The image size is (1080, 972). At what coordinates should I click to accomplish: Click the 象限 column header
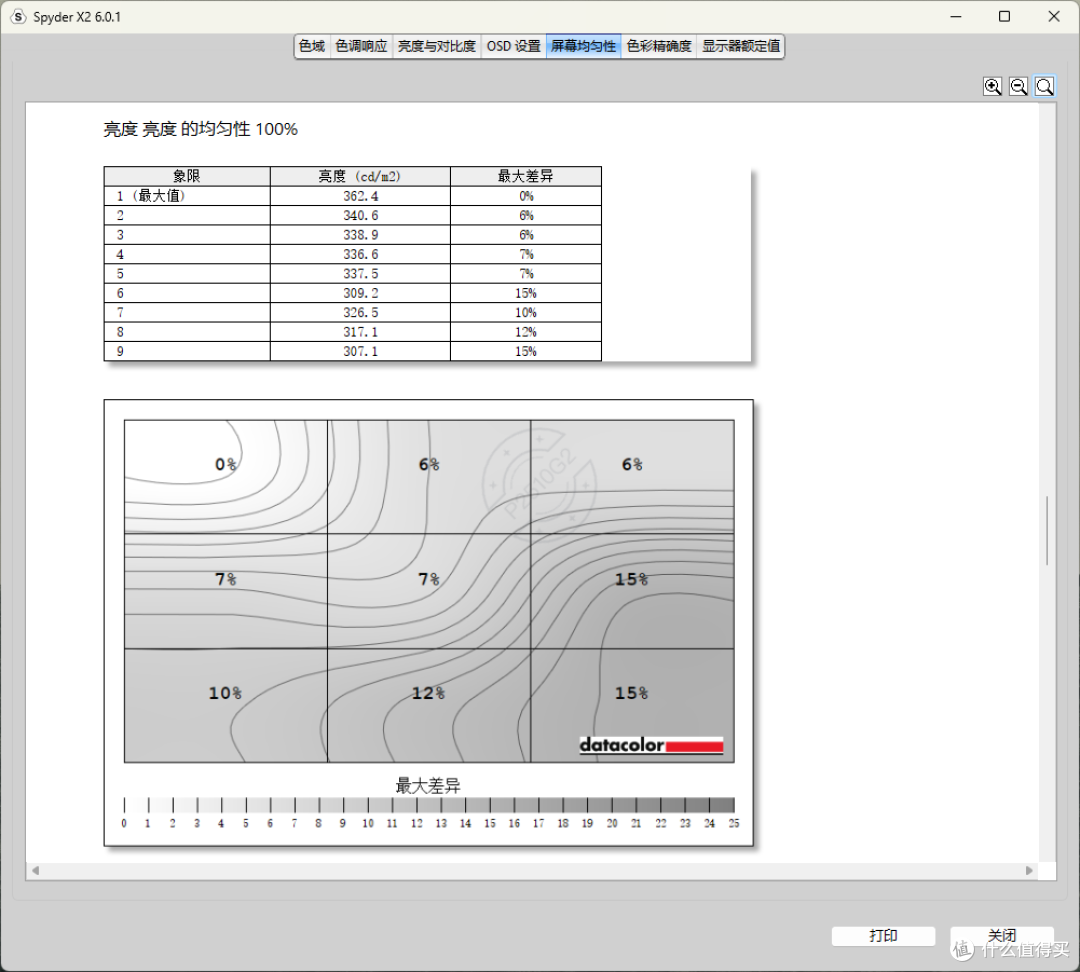[x=187, y=176]
